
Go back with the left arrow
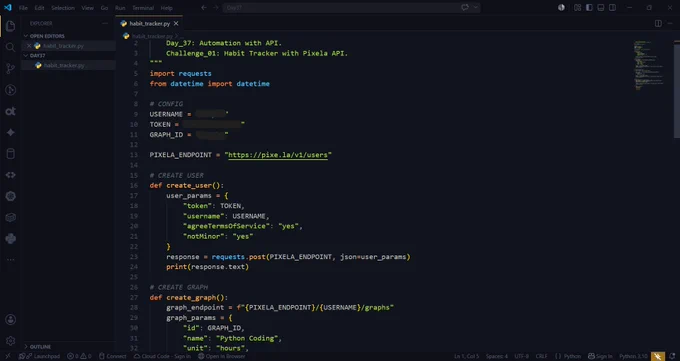[204, 7]
